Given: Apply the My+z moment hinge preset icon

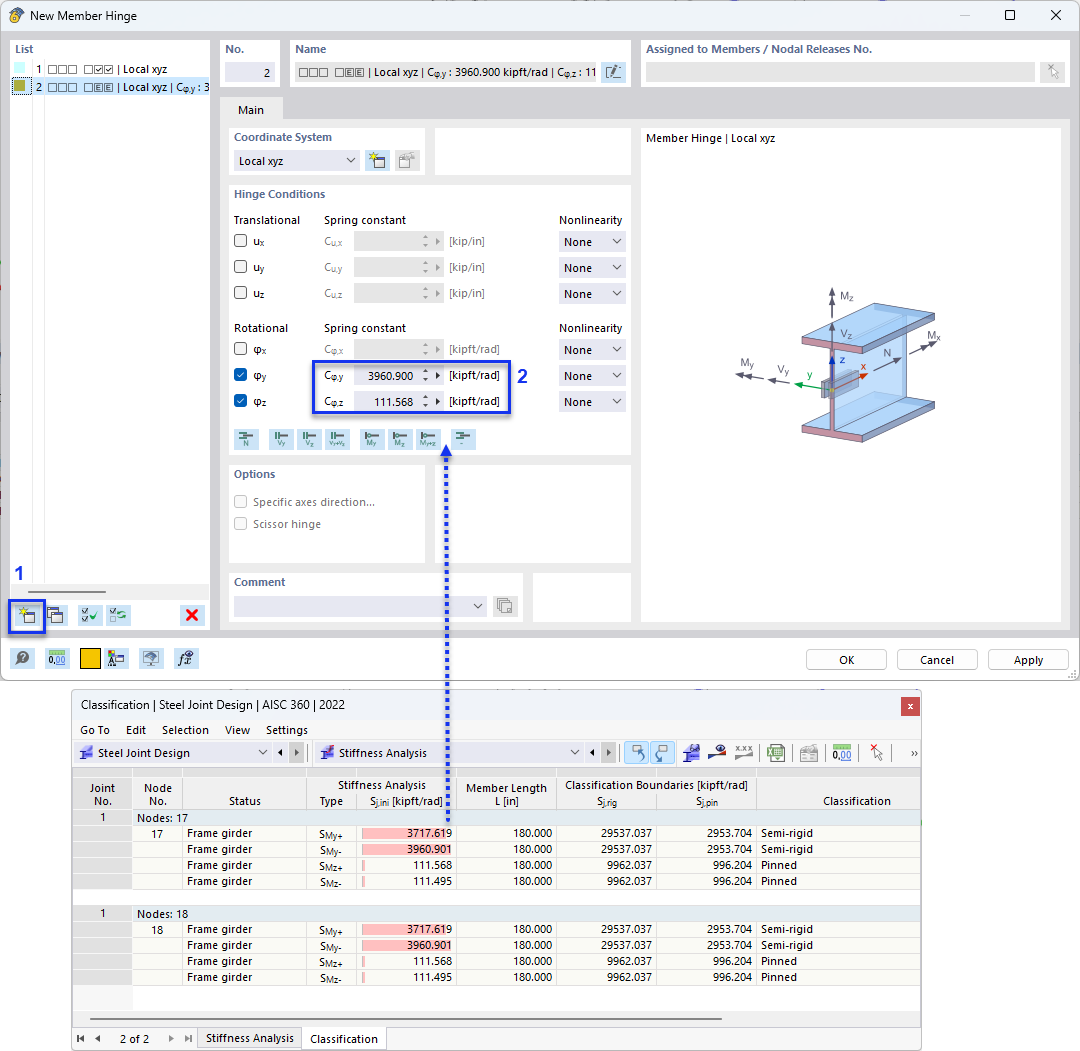Looking at the screenshot, I should (428, 439).
